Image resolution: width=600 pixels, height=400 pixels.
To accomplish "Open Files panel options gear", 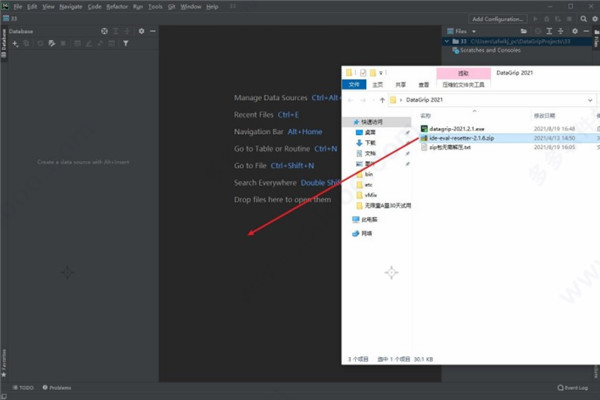I will [x=575, y=31].
